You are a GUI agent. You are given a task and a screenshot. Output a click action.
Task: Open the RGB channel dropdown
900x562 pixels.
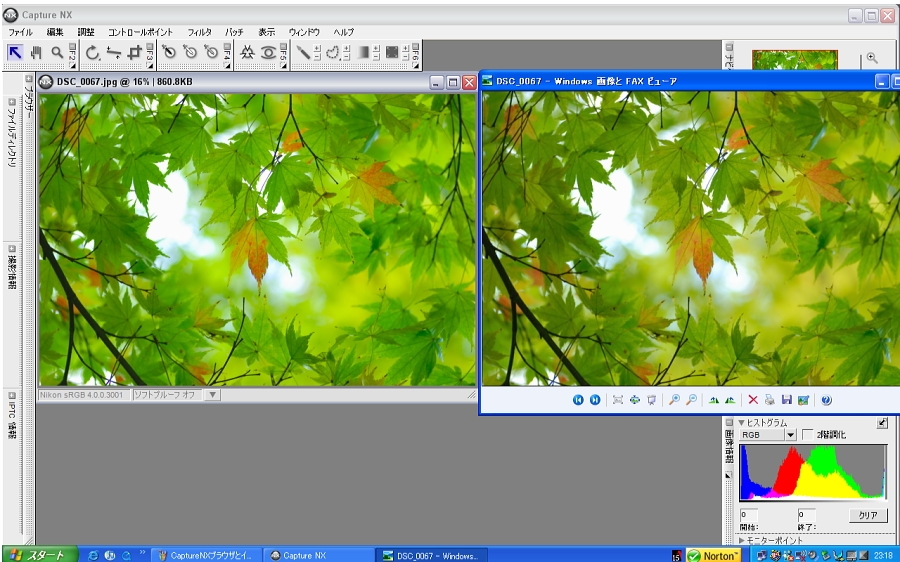[790, 435]
